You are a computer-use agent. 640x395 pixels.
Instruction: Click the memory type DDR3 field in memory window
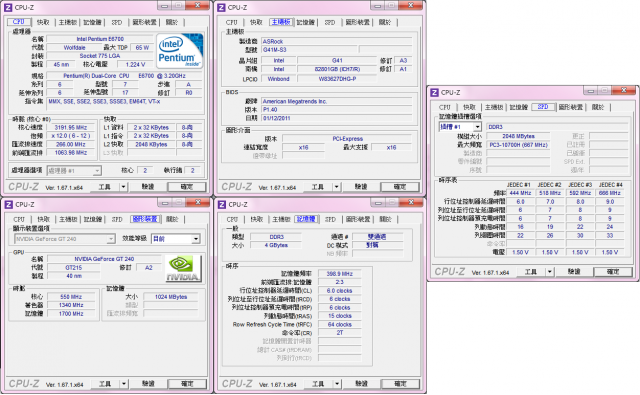[276, 237]
